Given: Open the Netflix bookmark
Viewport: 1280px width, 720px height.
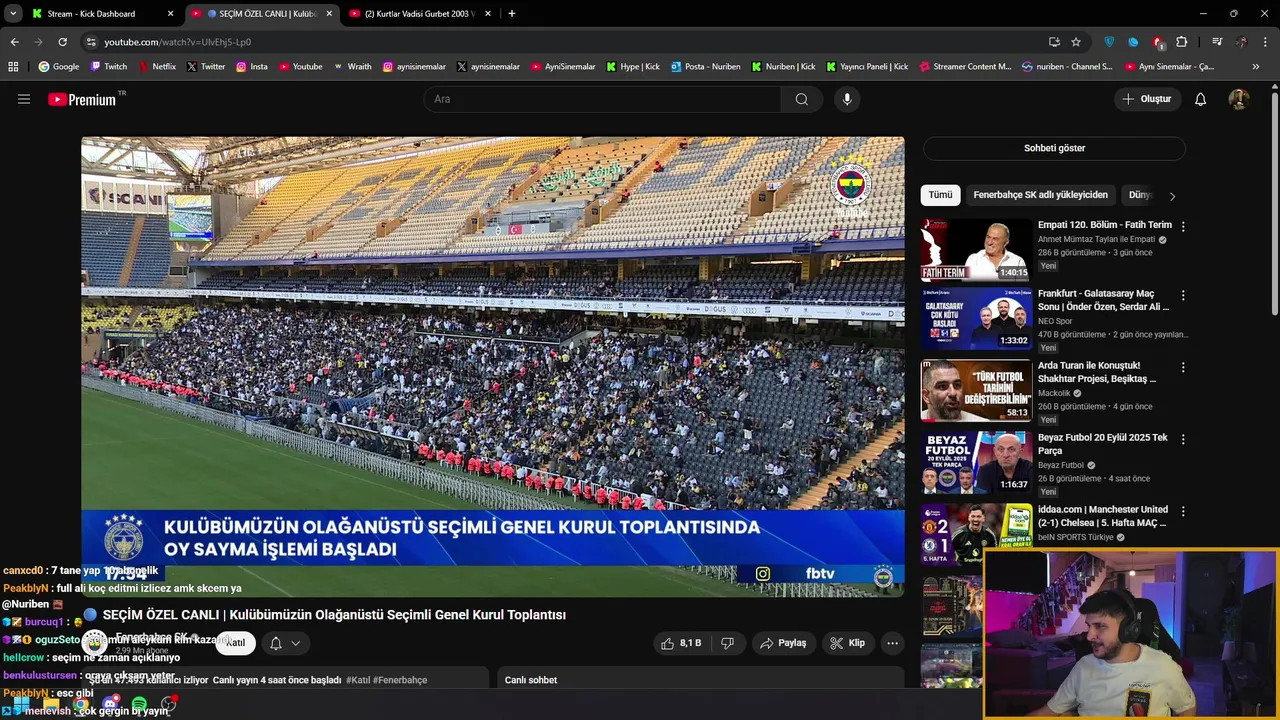Looking at the screenshot, I should coord(156,67).
